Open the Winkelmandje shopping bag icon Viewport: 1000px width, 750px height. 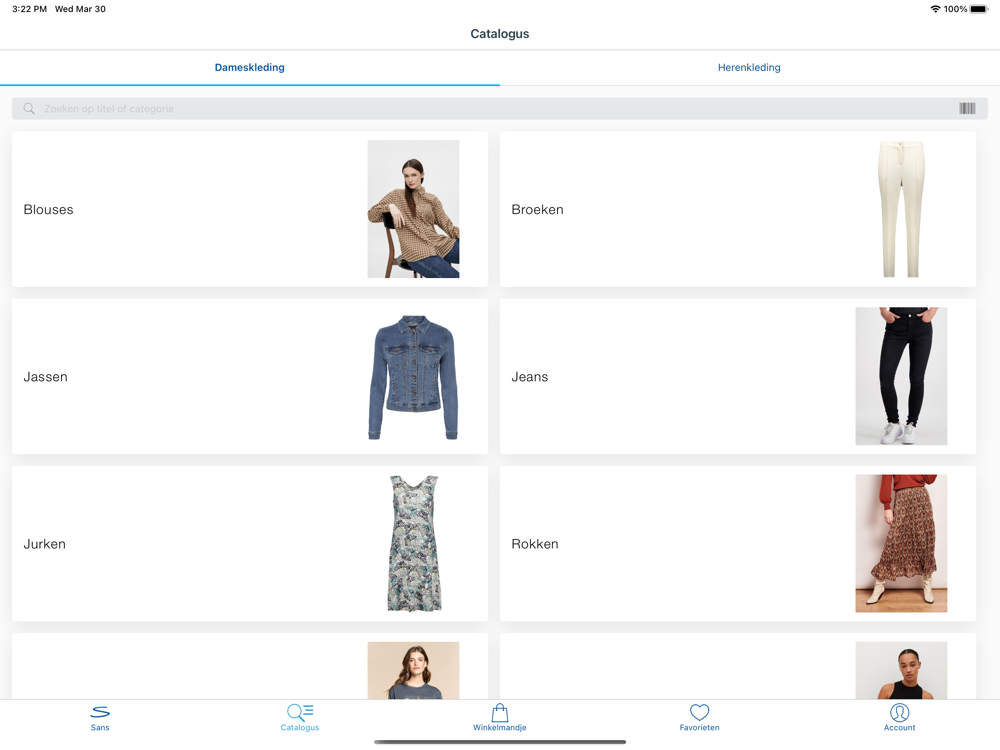click(x=500, y=712)
